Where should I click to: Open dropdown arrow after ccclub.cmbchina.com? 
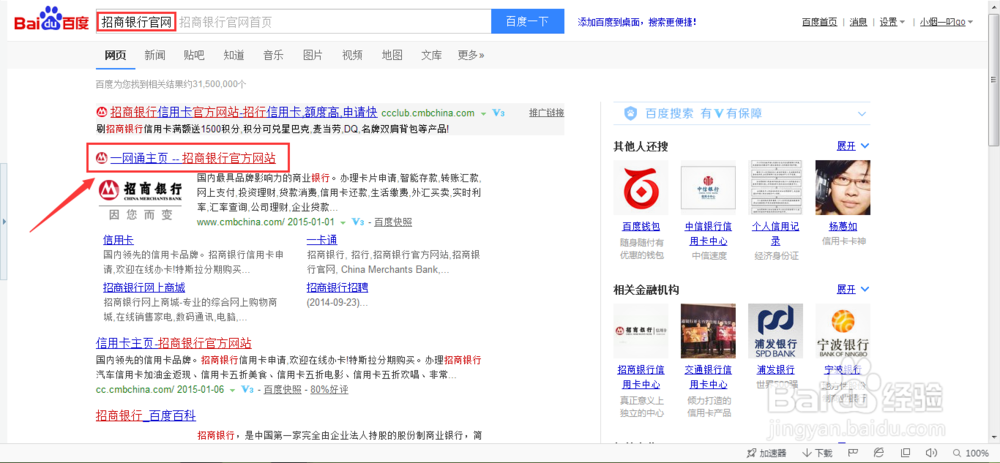coord(483,114)
